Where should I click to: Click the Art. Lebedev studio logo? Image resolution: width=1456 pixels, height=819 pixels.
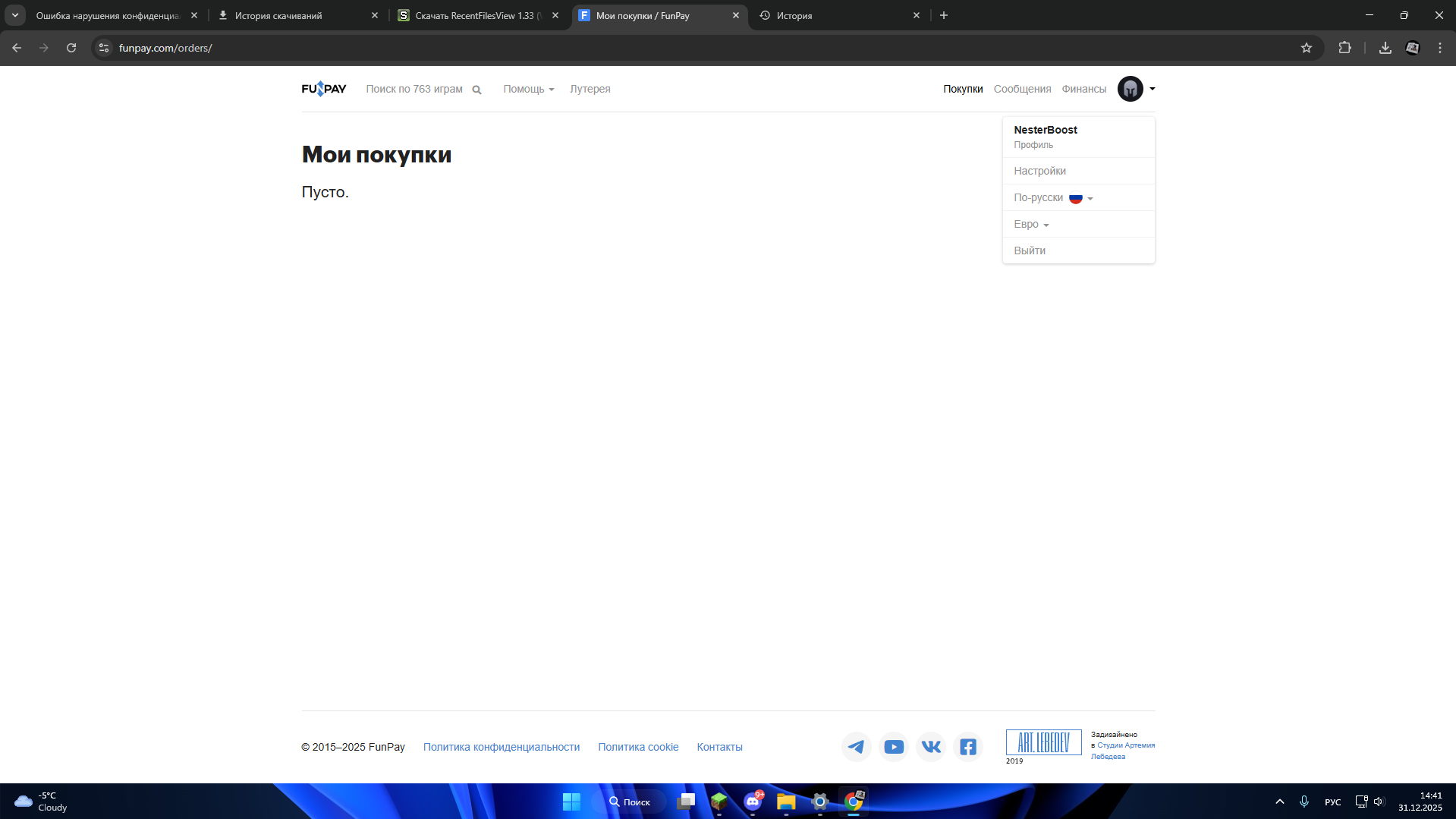(1043, 742)
